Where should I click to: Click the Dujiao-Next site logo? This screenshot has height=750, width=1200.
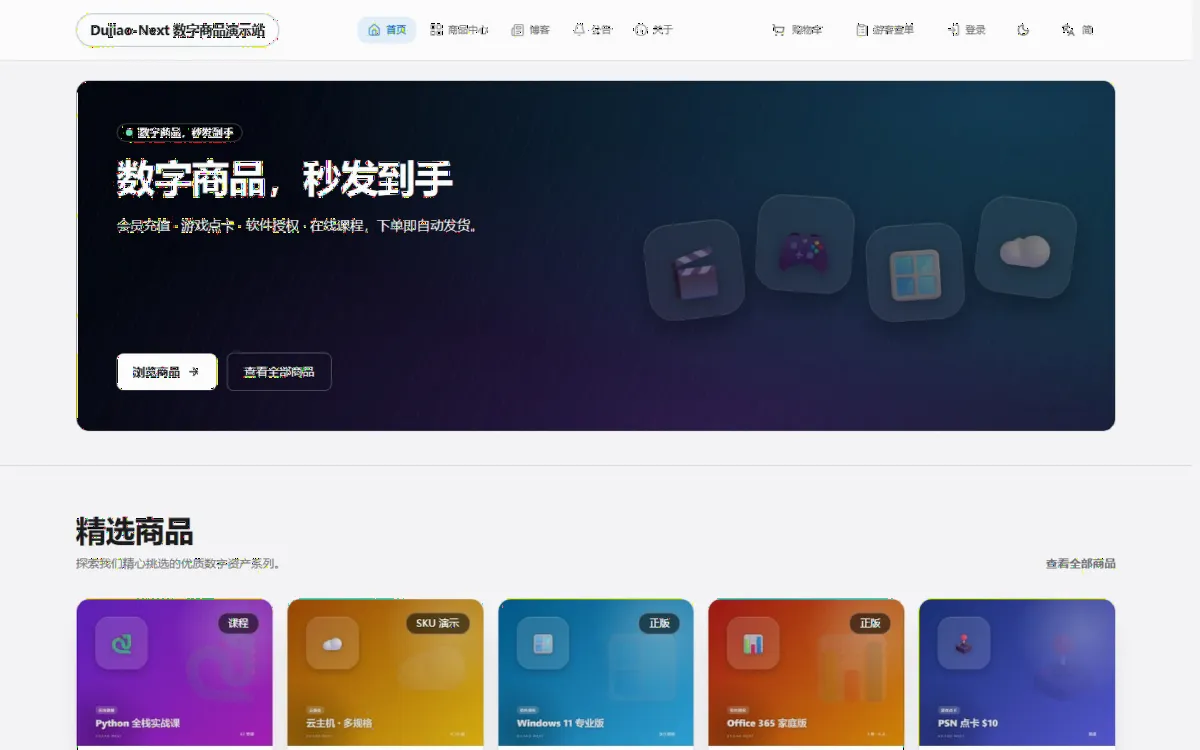(178, 30)
